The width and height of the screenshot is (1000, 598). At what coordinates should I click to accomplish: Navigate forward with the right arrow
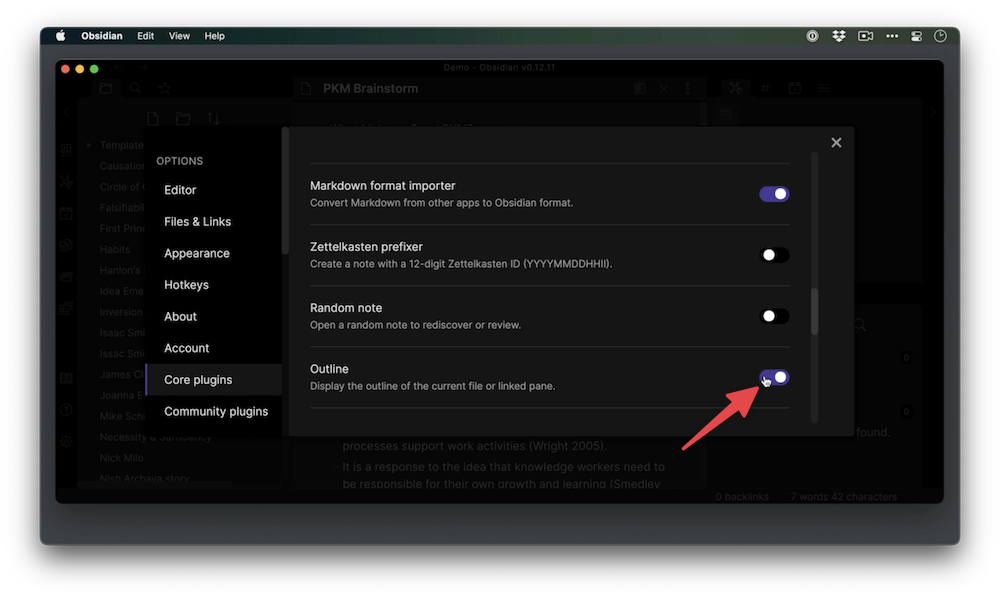point(143,67)
